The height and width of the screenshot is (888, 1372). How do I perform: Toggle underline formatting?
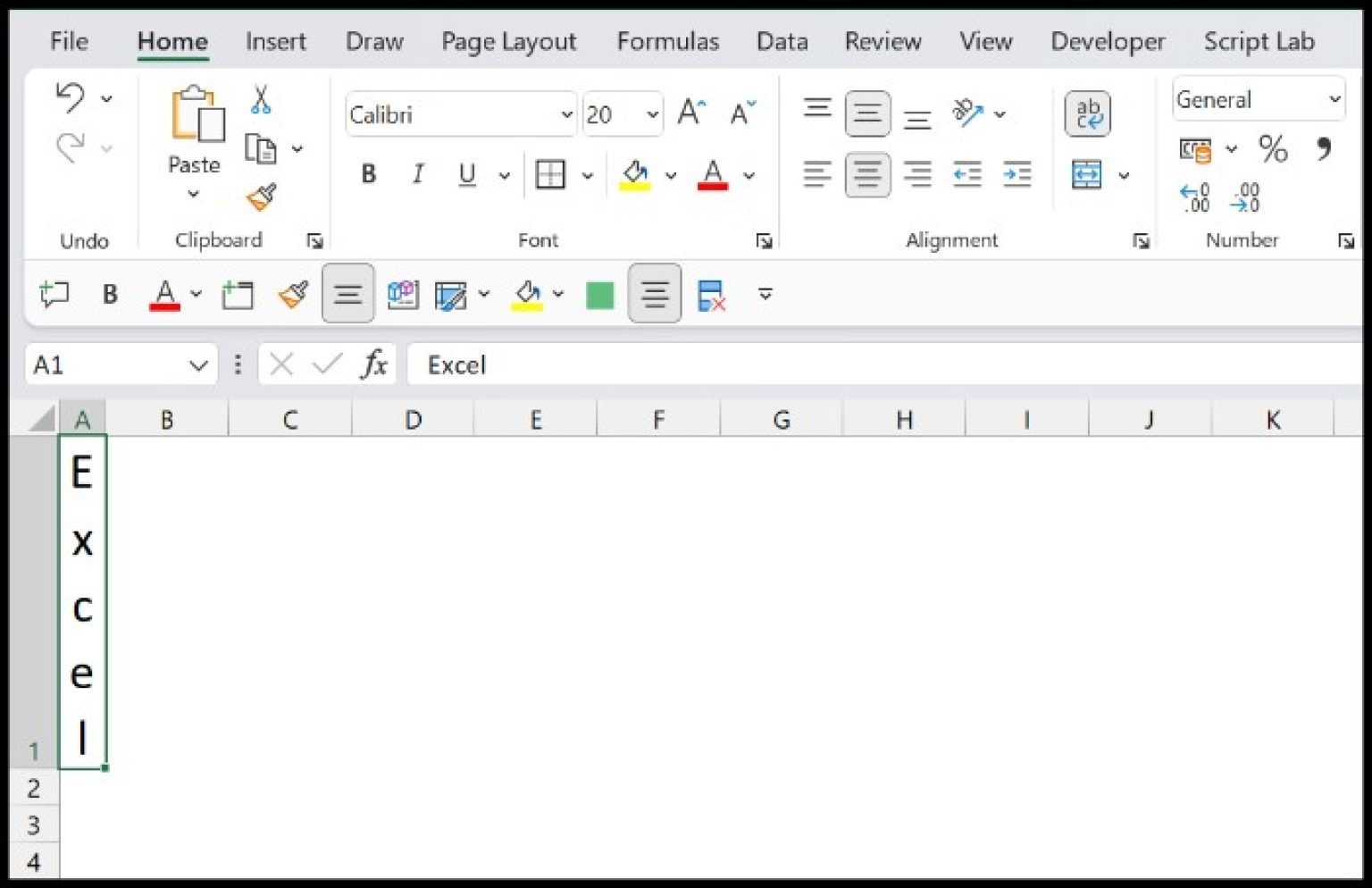click(465, 174)
